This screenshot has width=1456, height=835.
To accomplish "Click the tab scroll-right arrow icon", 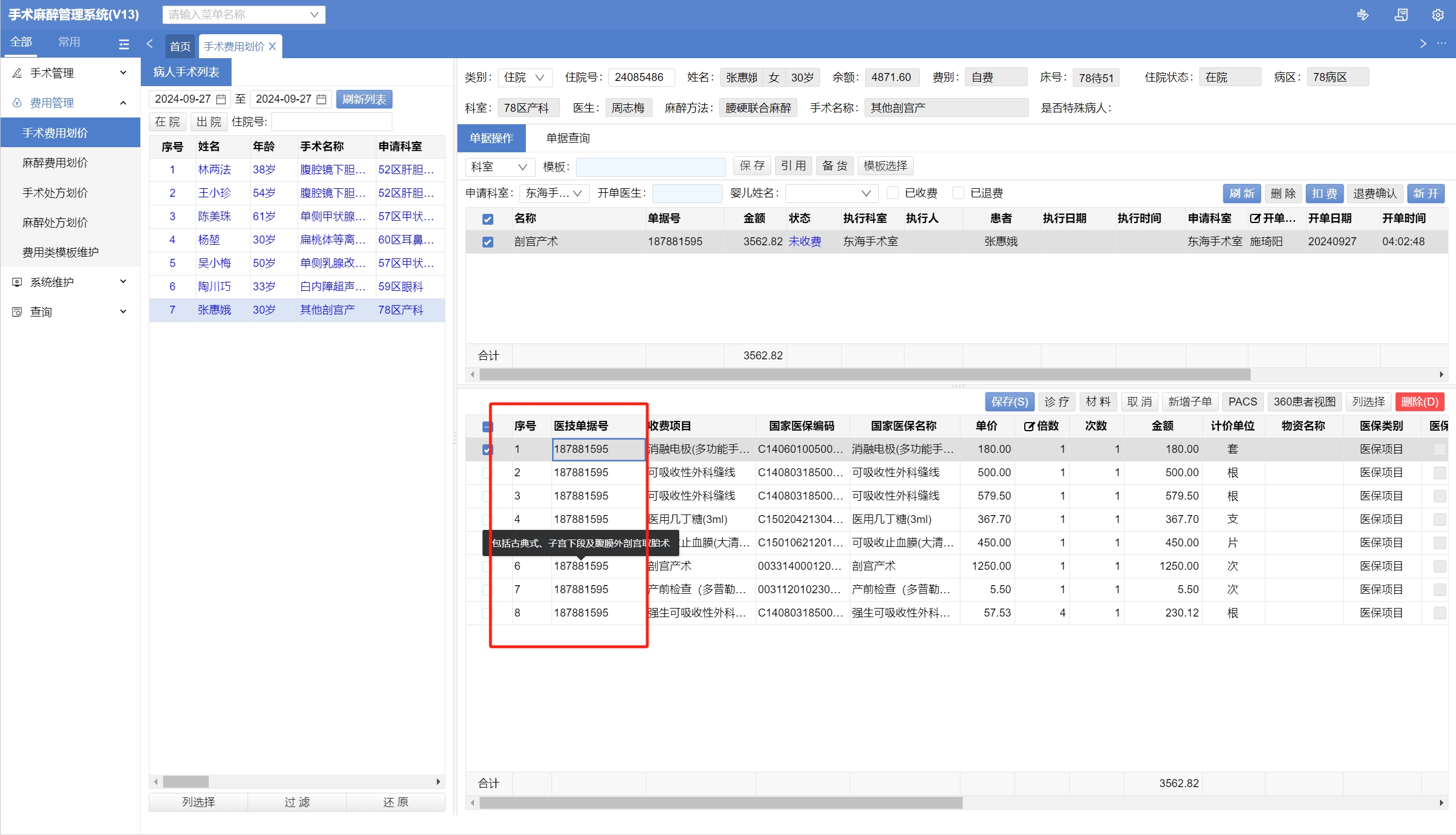I will (1422, 43).
